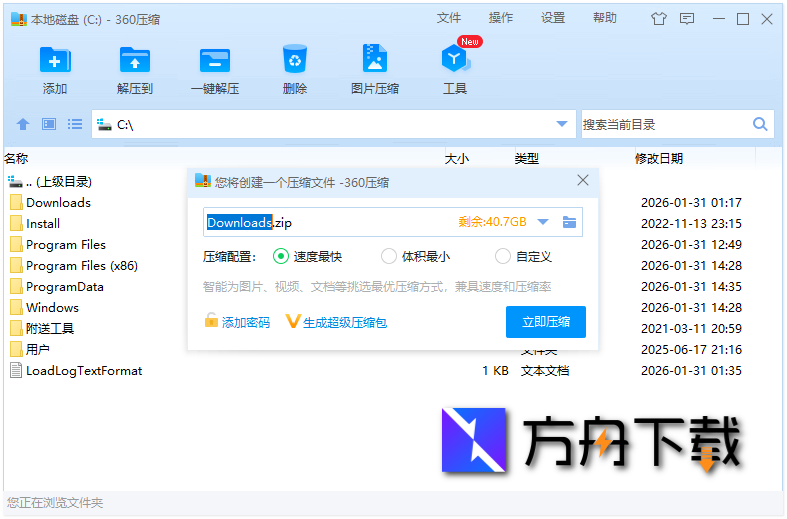
Task: Sort by the 修改日期 column header
Action: coord(659,159)
